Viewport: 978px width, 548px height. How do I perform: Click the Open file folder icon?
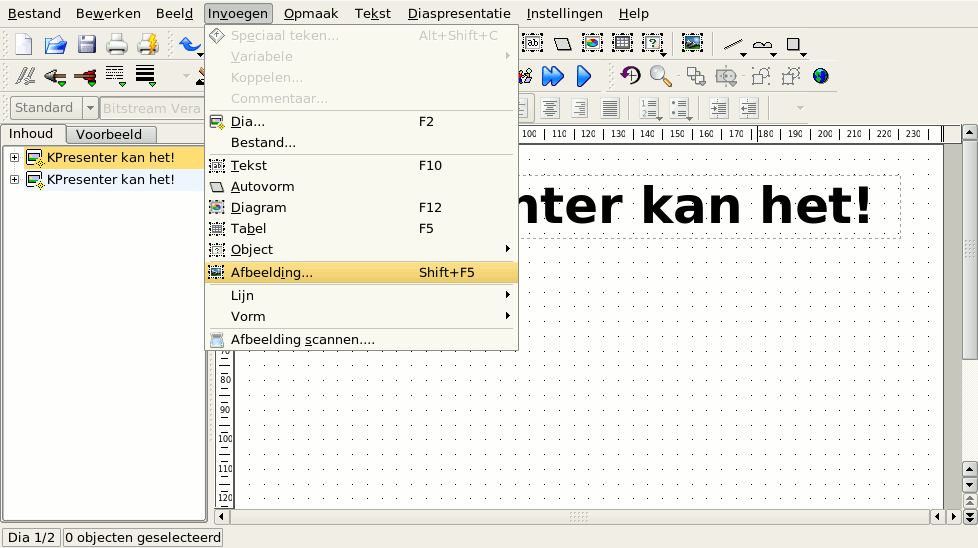pyautogui.click(x=55, y=44)
